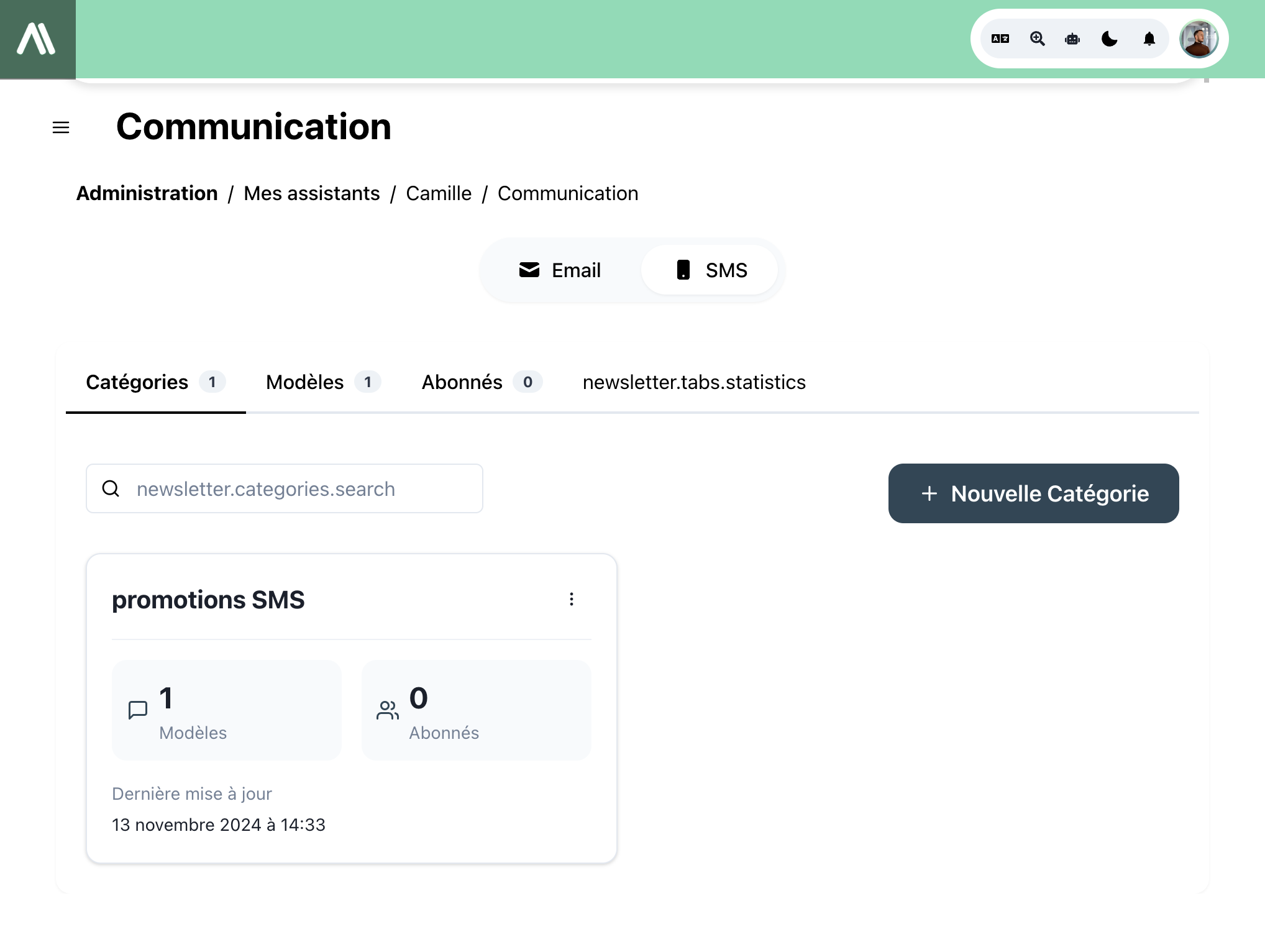1265x952 pixels.
Task: Open newsletter.tabs.statistics tab
Action: 693,382
